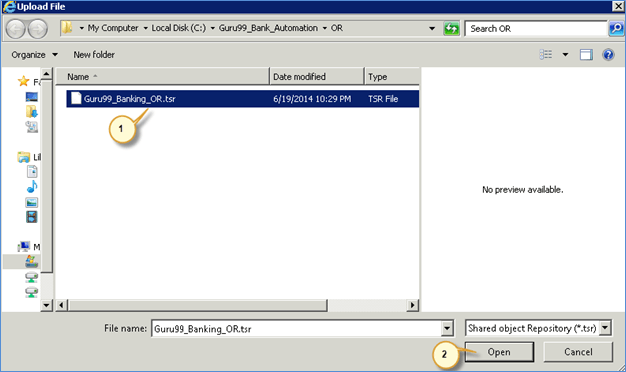626x372 pixels.
Task: Select Documents library icon
Action: 32,172
